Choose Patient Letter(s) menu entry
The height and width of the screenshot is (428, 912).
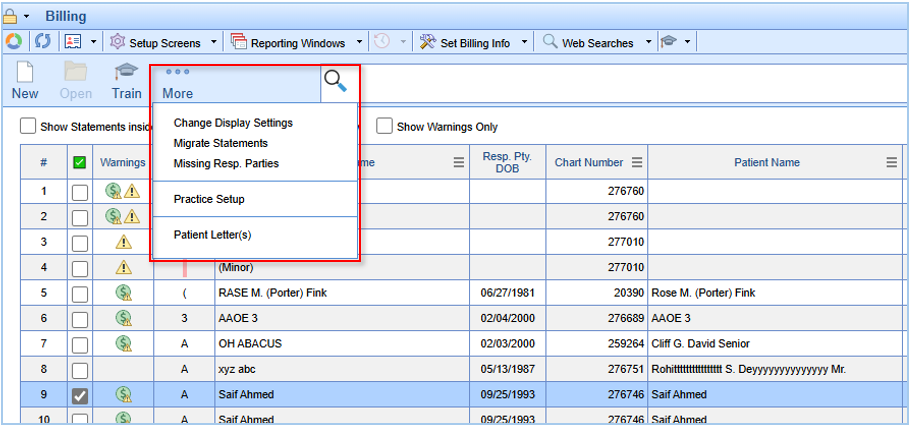(212, 235)
